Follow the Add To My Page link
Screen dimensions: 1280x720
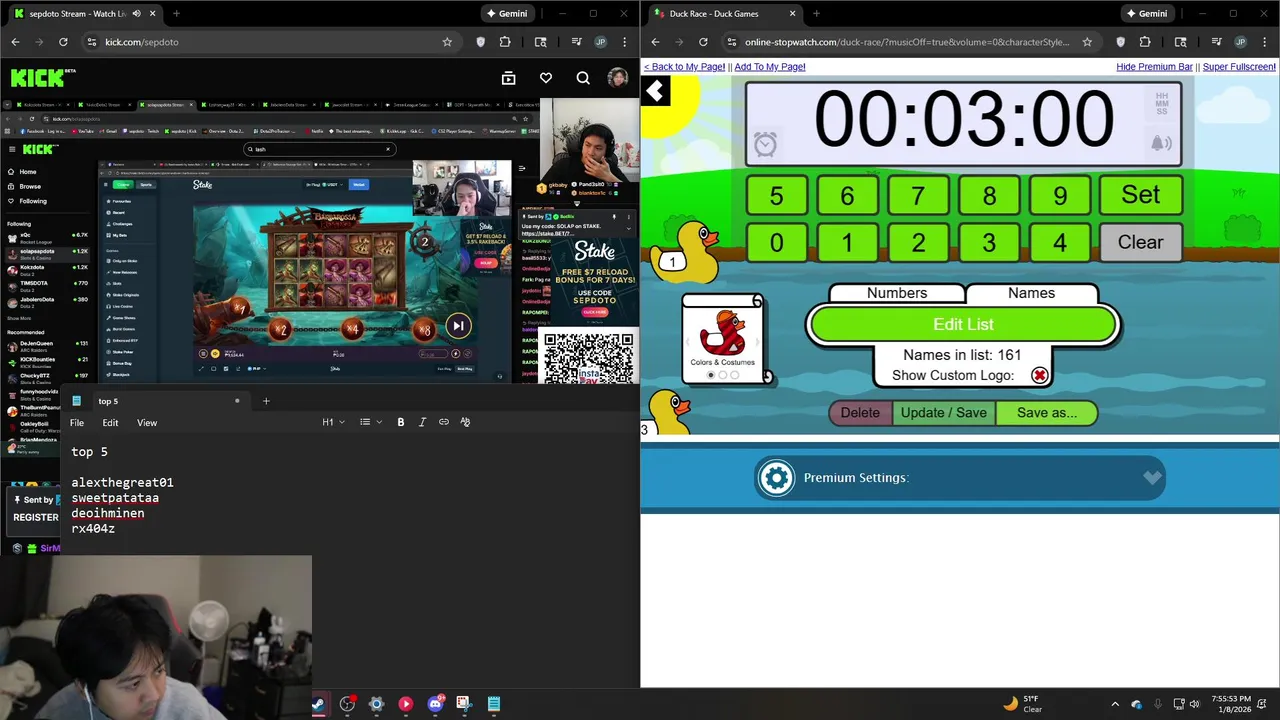click(x=770, y=67)
